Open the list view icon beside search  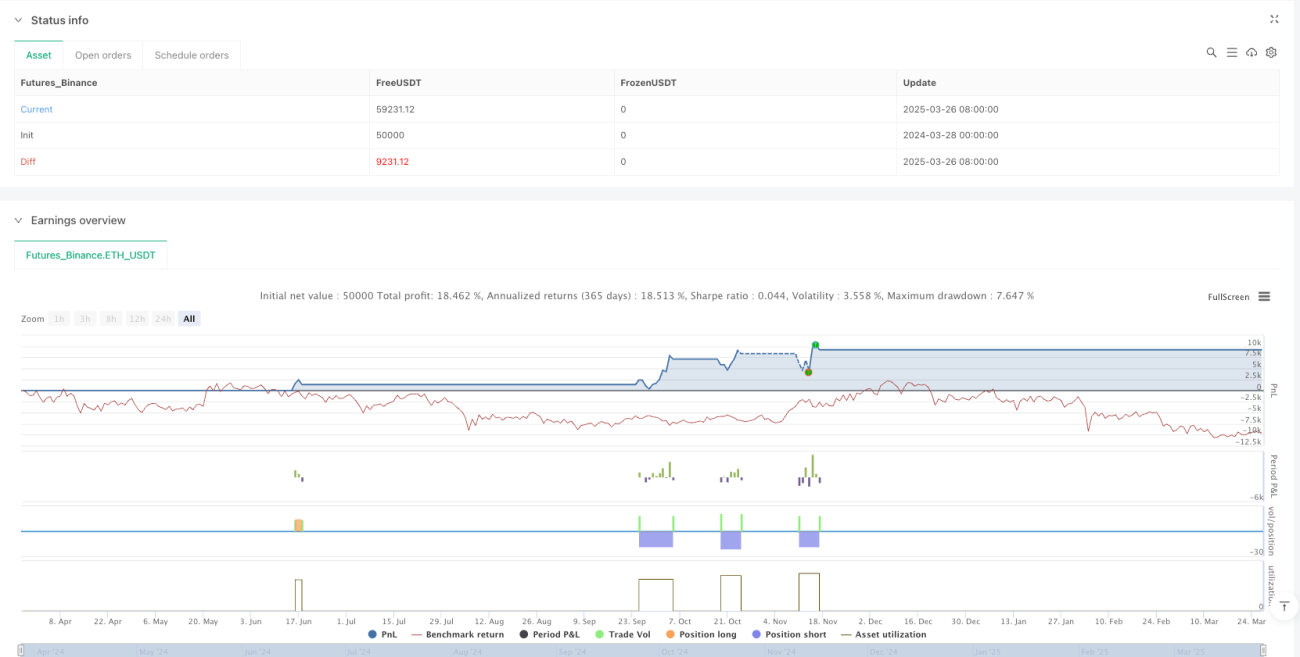(x=1232, y=52)
